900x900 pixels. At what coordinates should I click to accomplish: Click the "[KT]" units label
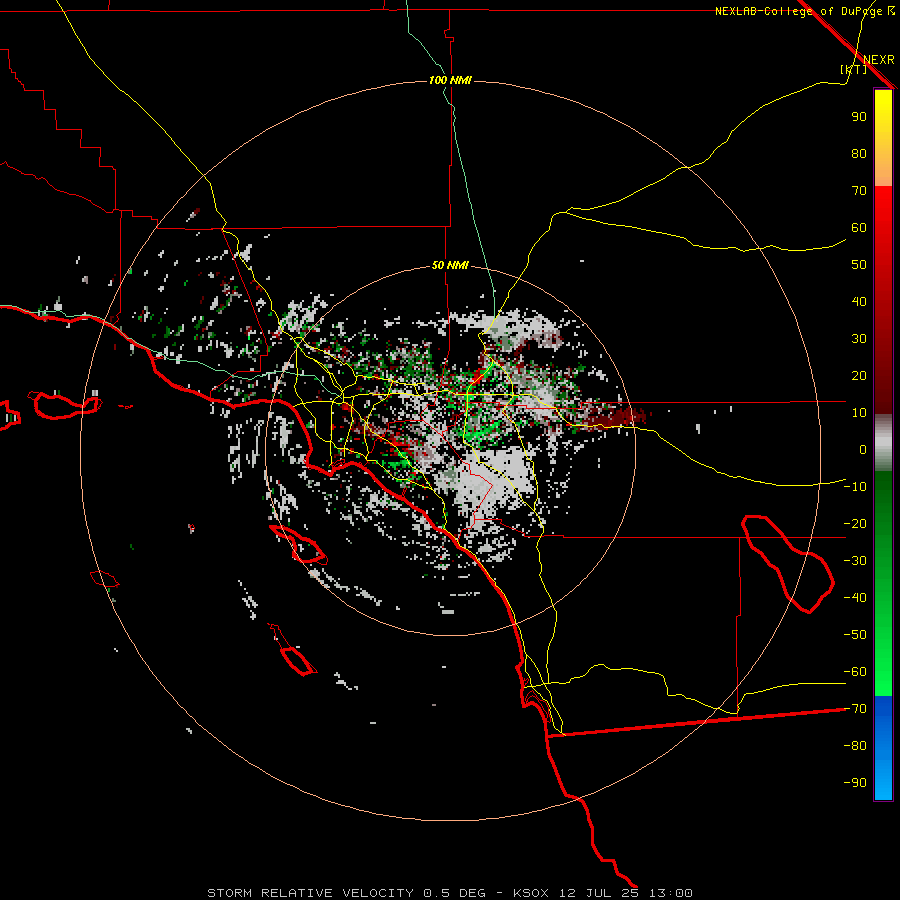coord(854,69)
